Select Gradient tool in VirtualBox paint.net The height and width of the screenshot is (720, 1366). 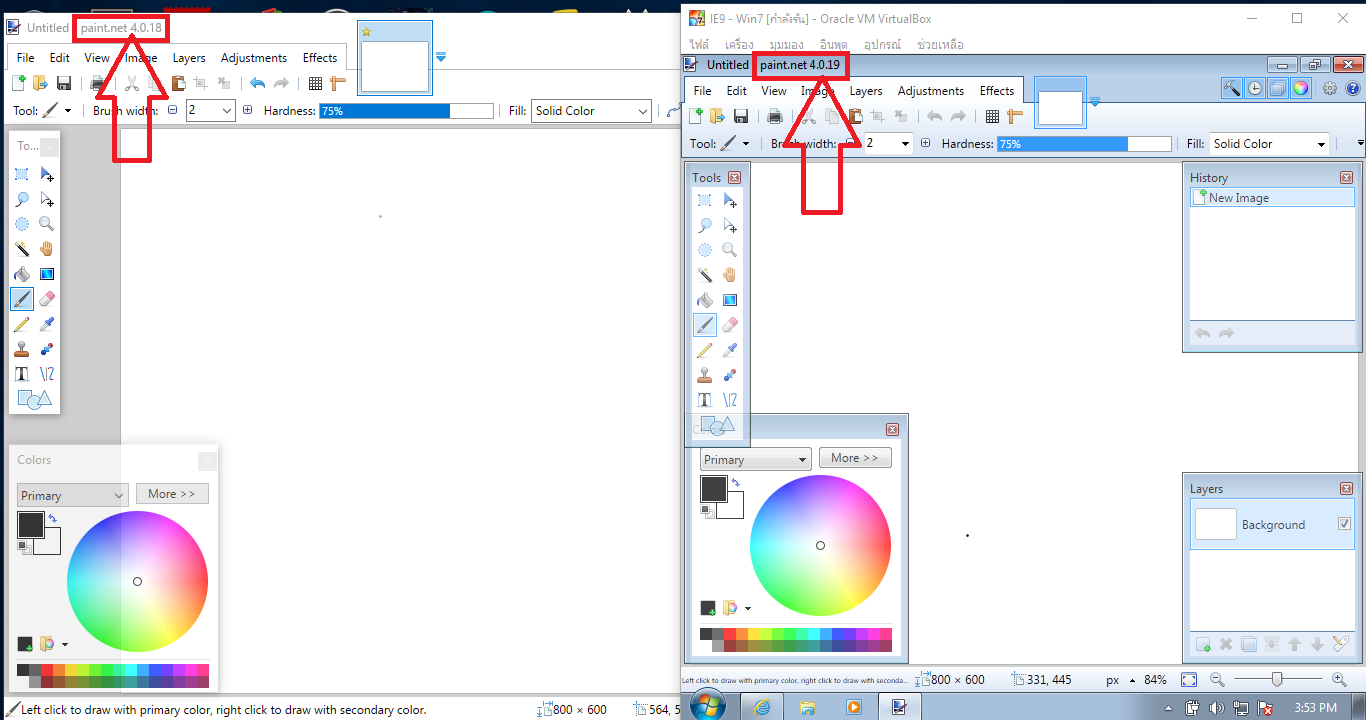pos(730,300)
